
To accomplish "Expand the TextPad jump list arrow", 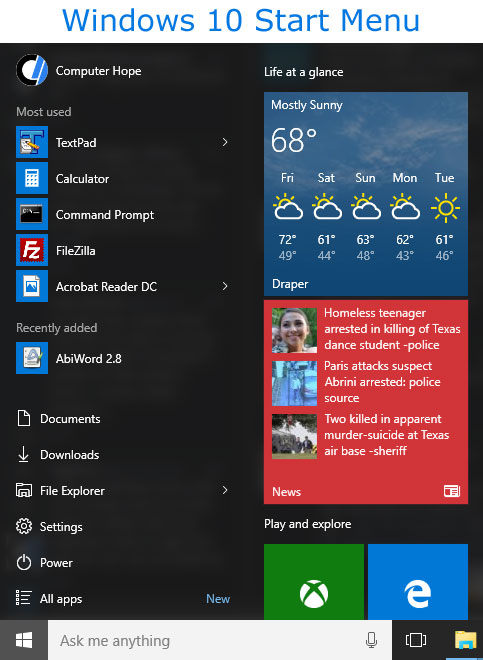I will pyautogui.click(x=225, y=142).
